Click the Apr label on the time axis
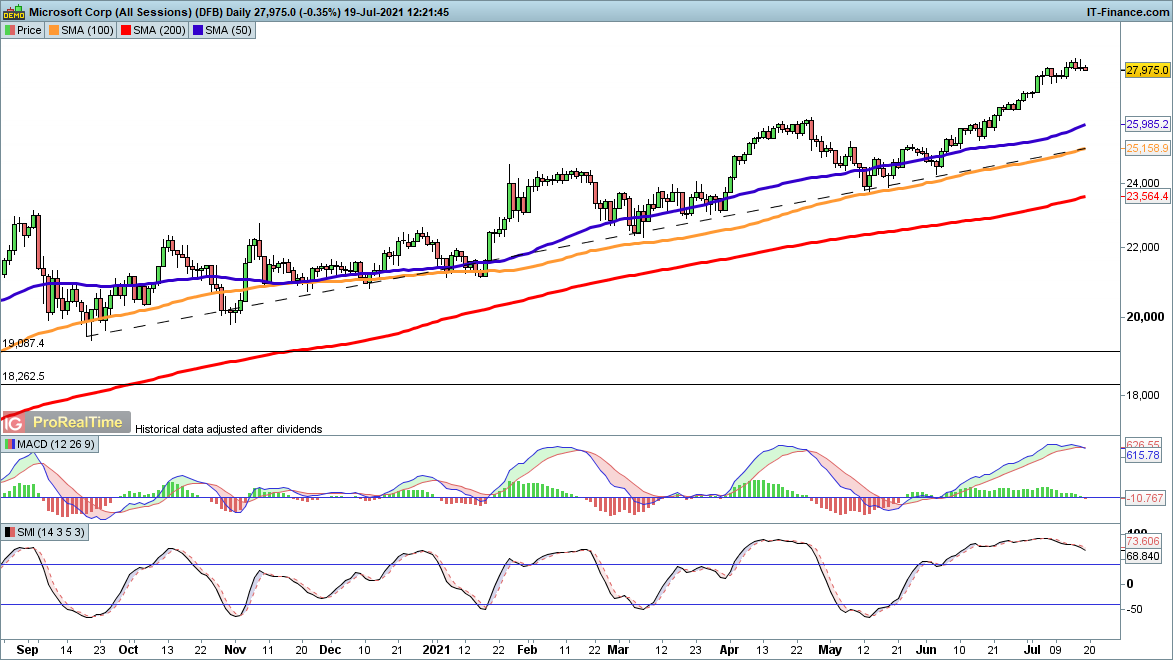Screen dimensions: 1173x660 (729, 650)
